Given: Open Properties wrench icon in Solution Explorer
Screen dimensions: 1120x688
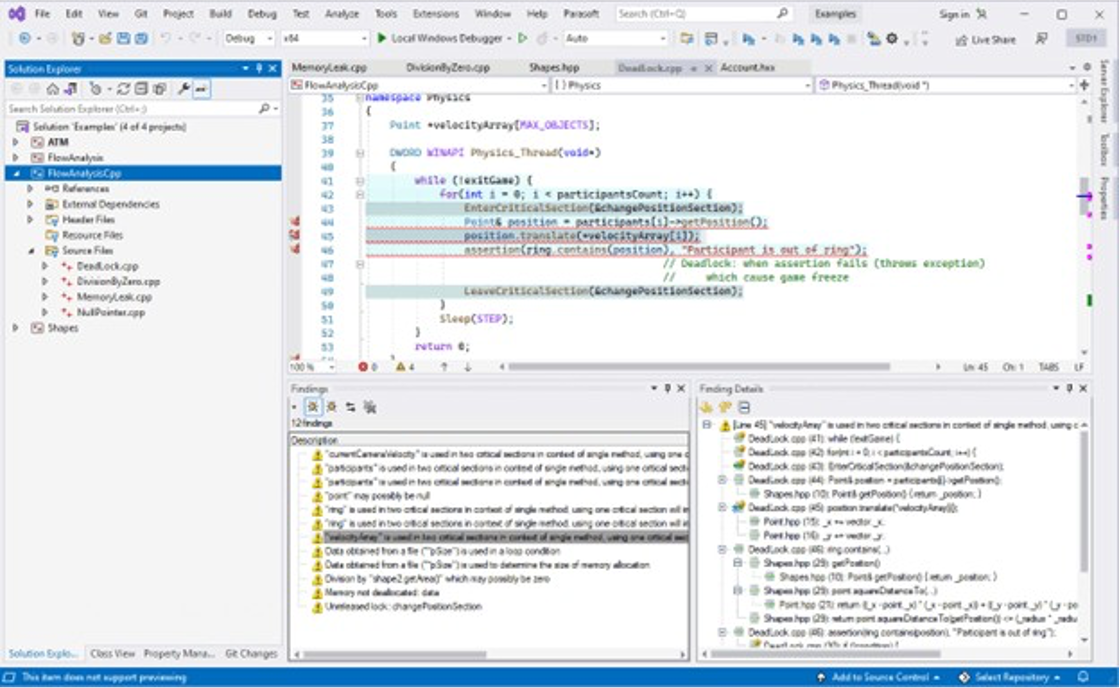Looking at the screenshot, I should (184, 89).
